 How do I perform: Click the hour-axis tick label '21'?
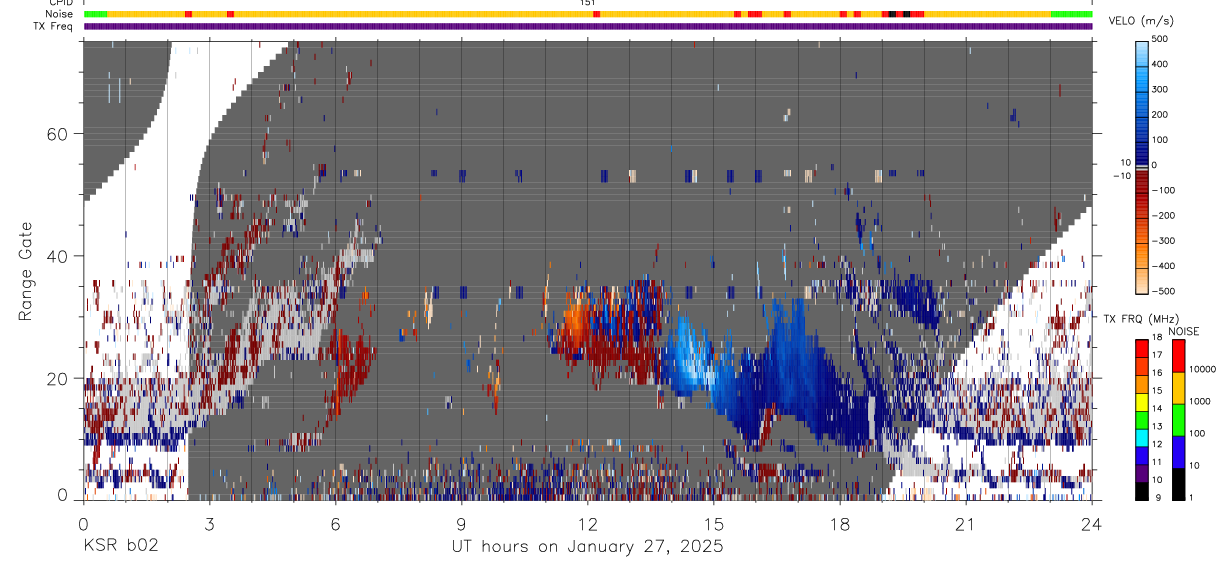coord(966,524)
